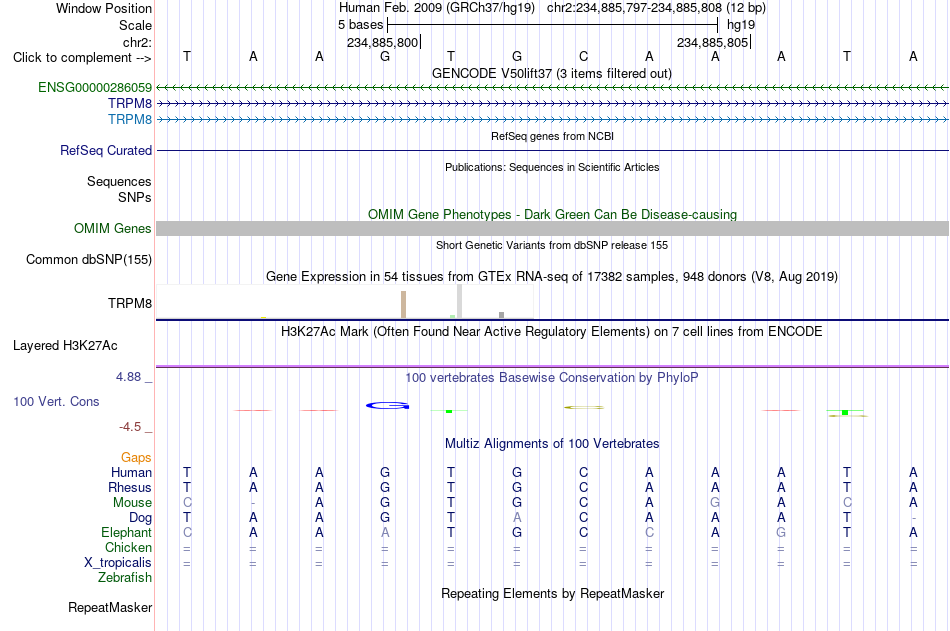
Task: Click the OMIM Genes track label
Action: (113, 229)
